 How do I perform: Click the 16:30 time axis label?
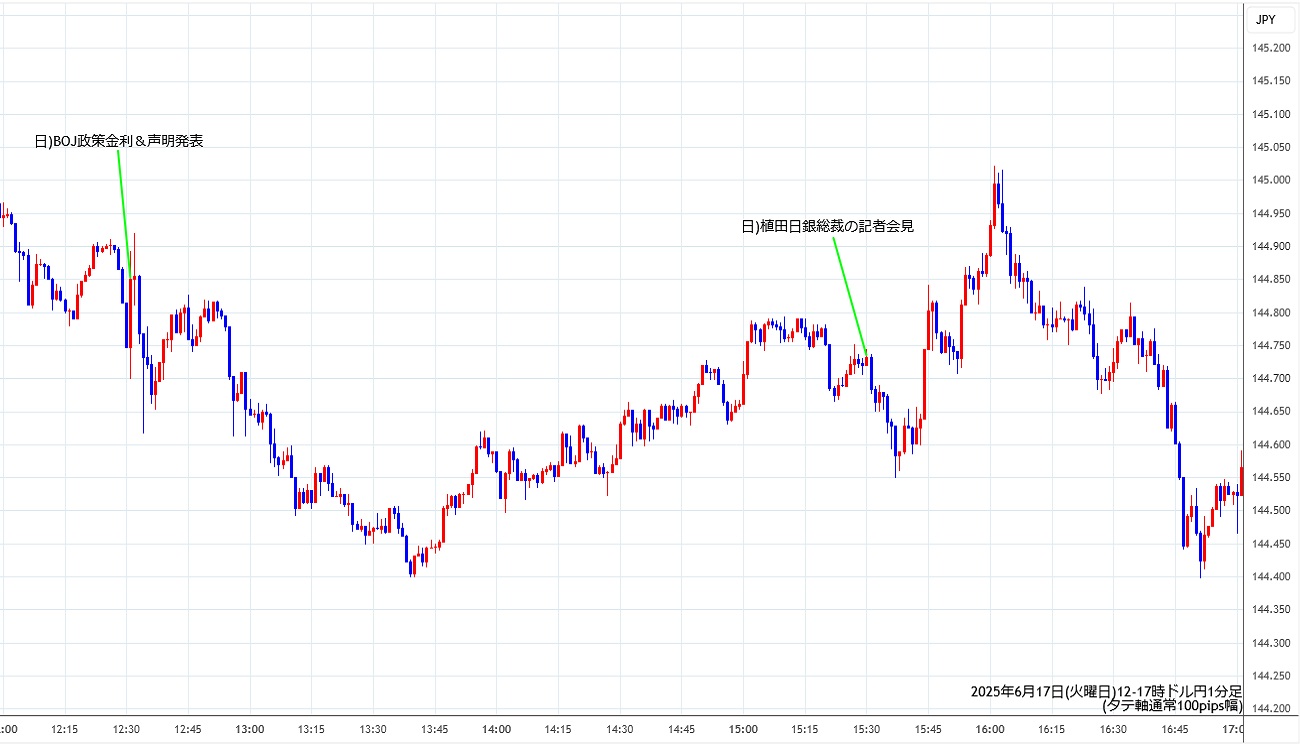coord(1114,729)
